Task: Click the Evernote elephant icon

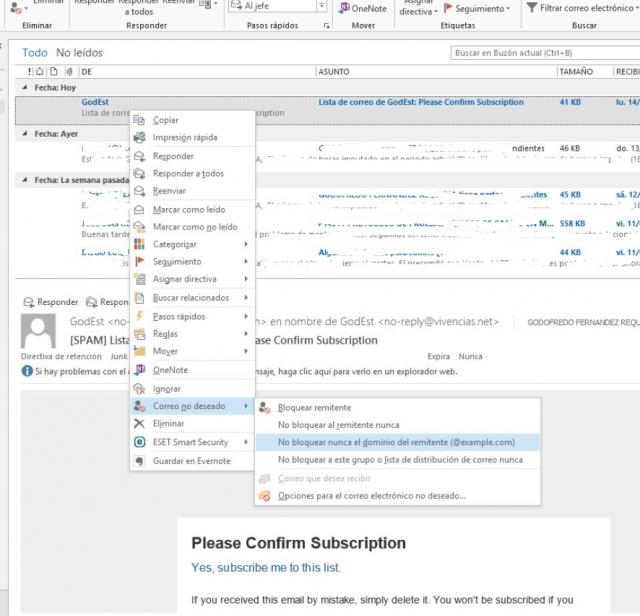Action: pyautogui.click(x=140, y=461)
